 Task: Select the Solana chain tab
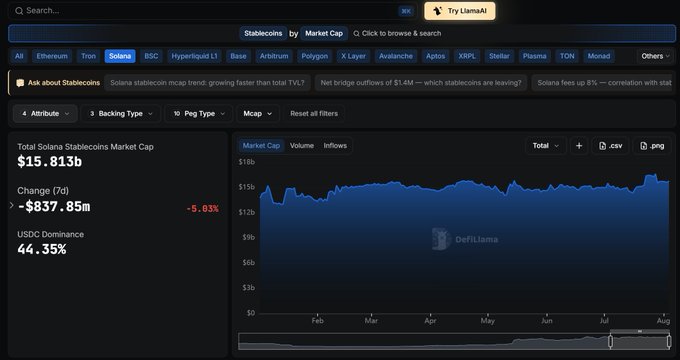point(120,56)
